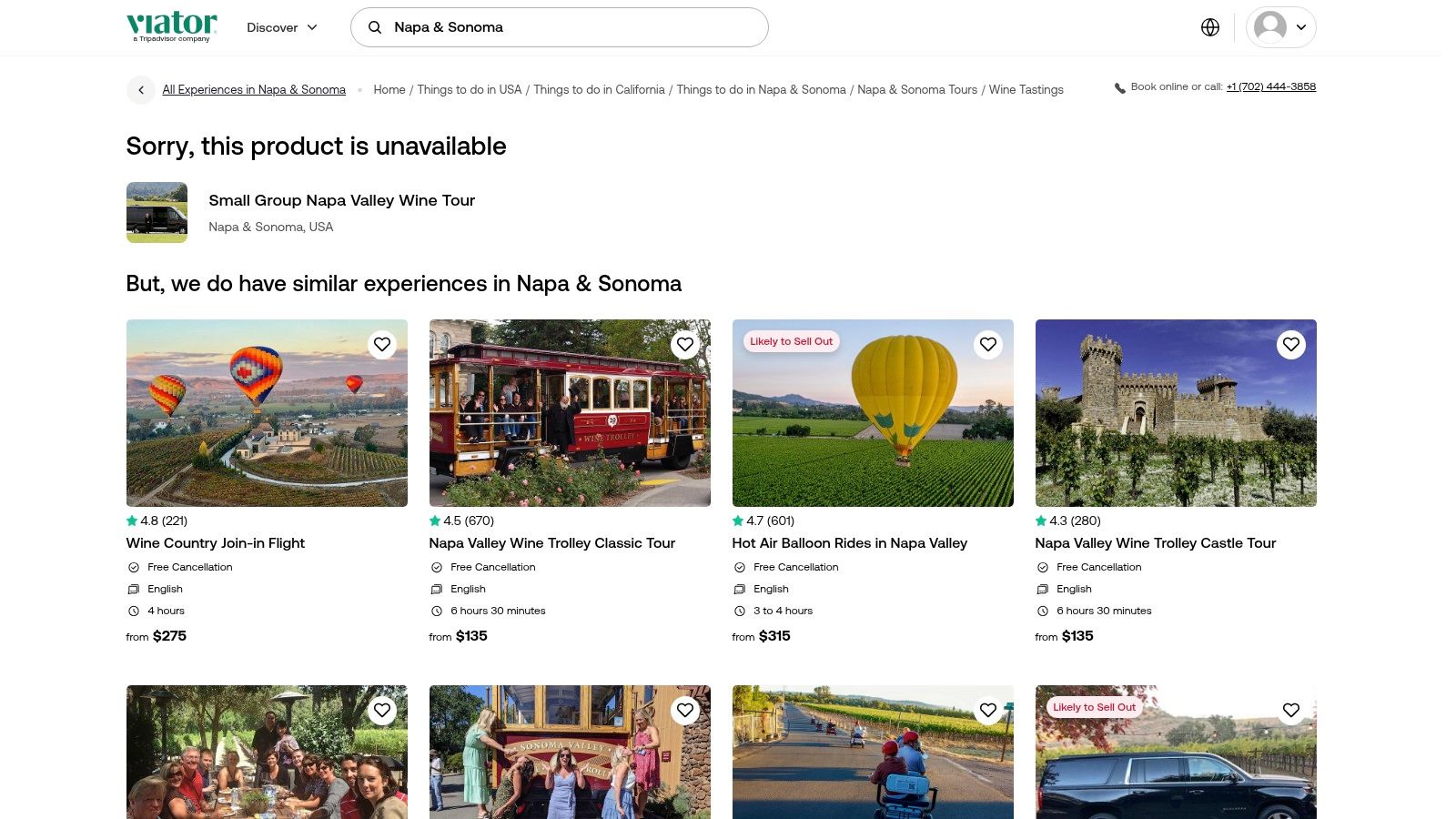Open Napa Valley Wine Trolley Castle Tour title
The width and height of the screenshot is (1456, 819).
click(x=1156, y=543)
